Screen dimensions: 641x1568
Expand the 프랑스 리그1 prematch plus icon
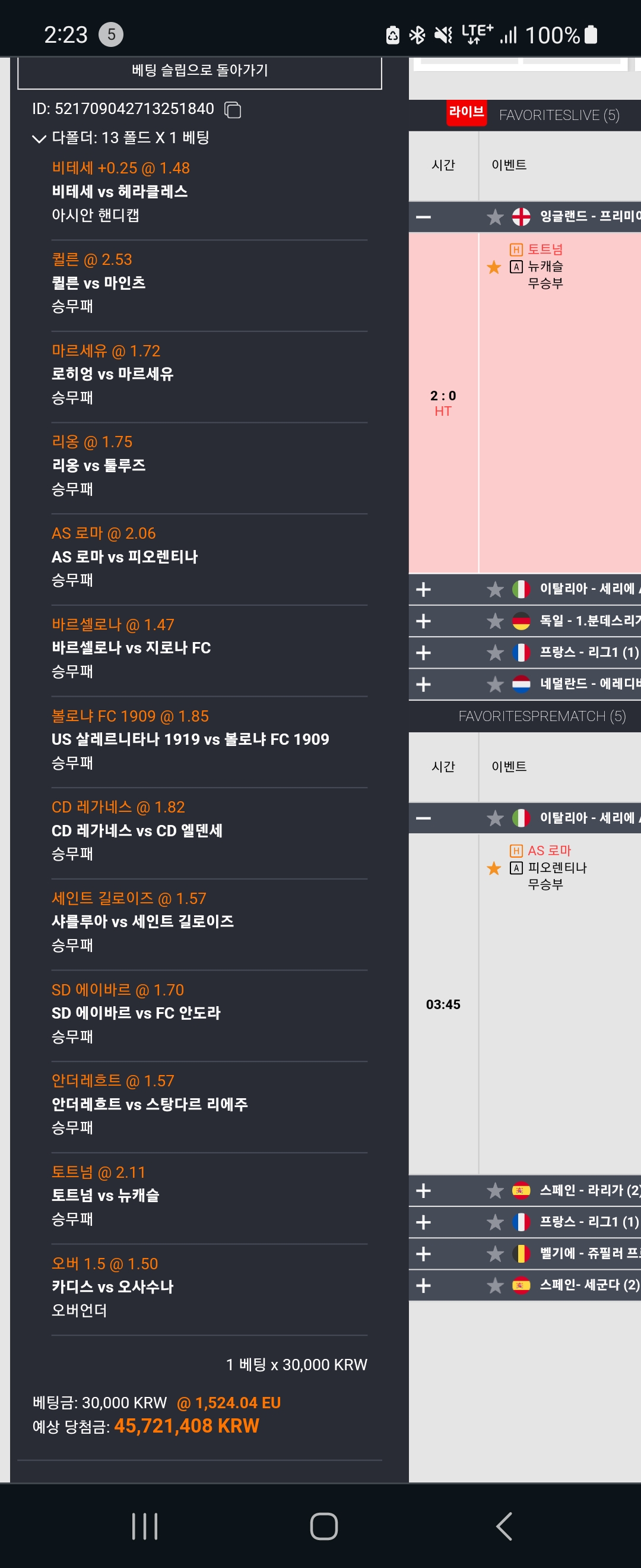click(423, 1222)
